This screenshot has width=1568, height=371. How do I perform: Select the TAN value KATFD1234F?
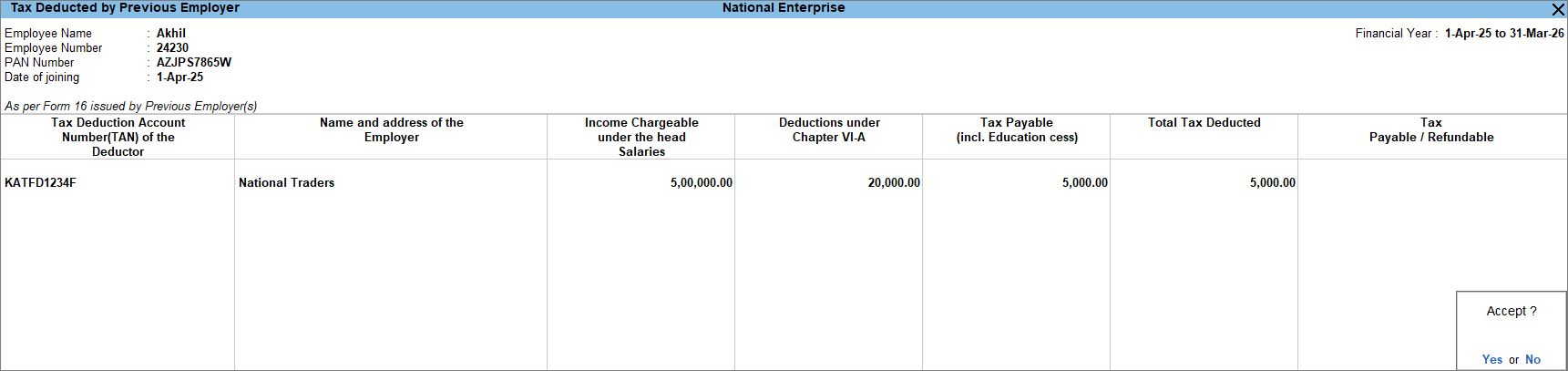coord(41,183)
